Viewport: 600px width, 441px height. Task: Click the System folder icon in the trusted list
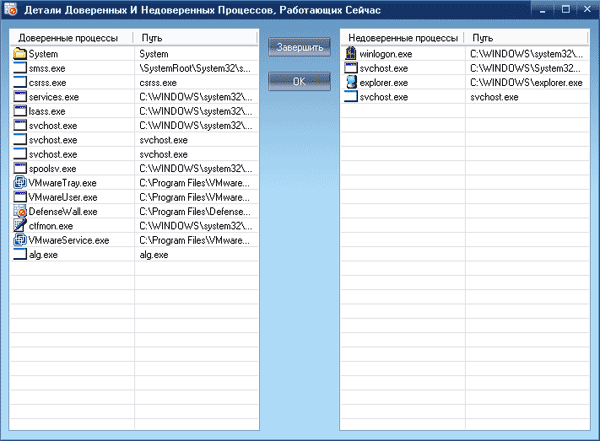20,54
